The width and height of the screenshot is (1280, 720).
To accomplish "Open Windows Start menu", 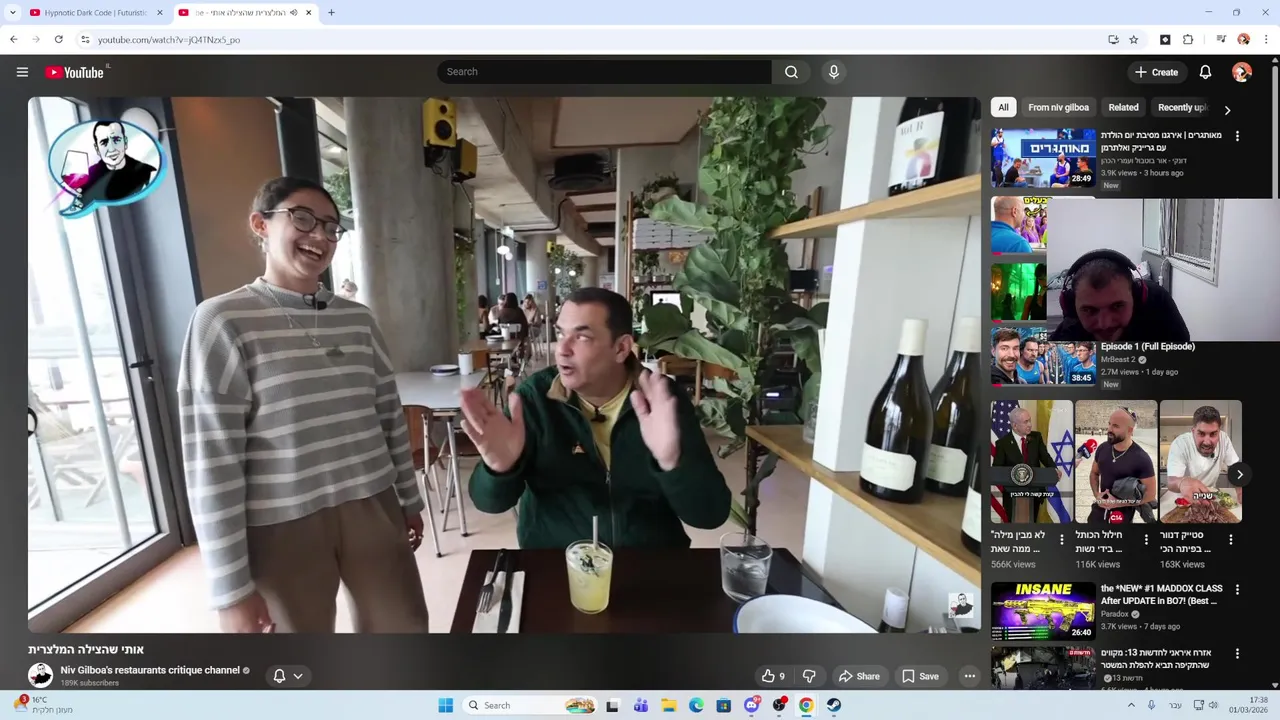I will 446,705.
